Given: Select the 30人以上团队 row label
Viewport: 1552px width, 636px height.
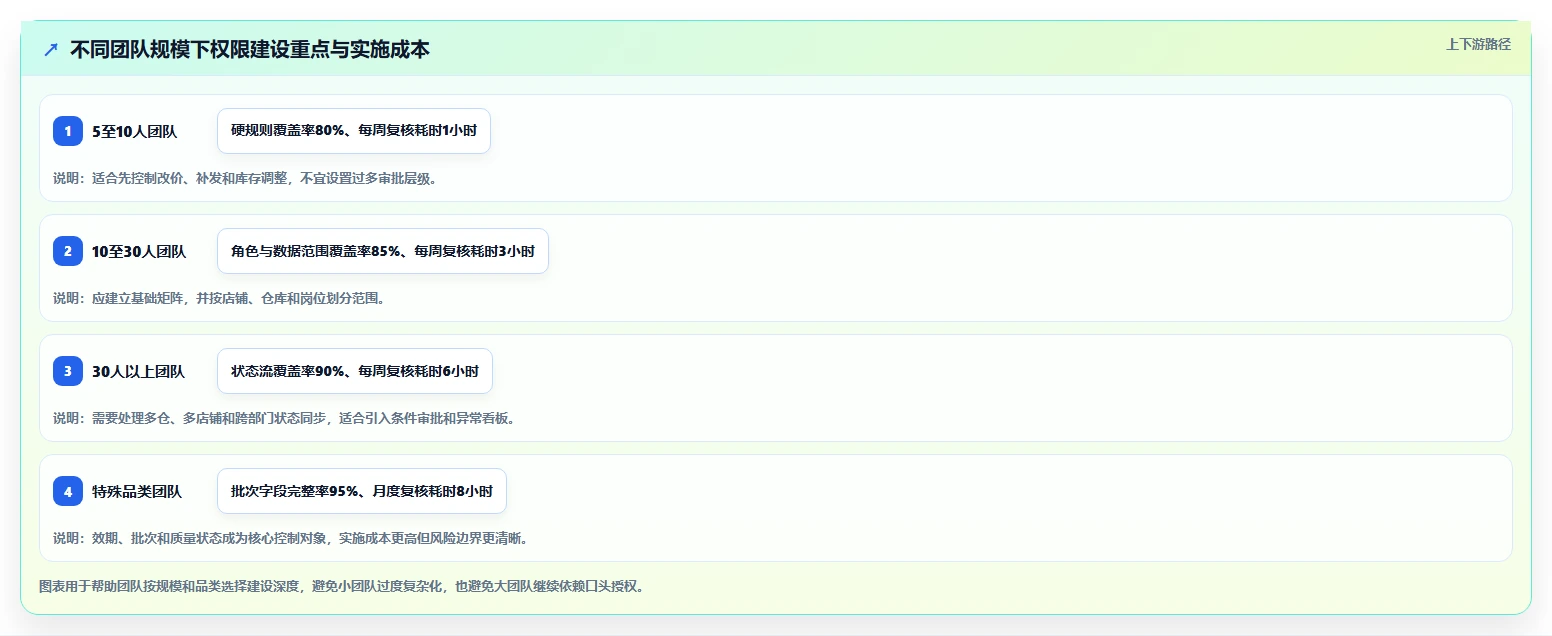Looking at the screenshot, I should (x=138, y=371).
